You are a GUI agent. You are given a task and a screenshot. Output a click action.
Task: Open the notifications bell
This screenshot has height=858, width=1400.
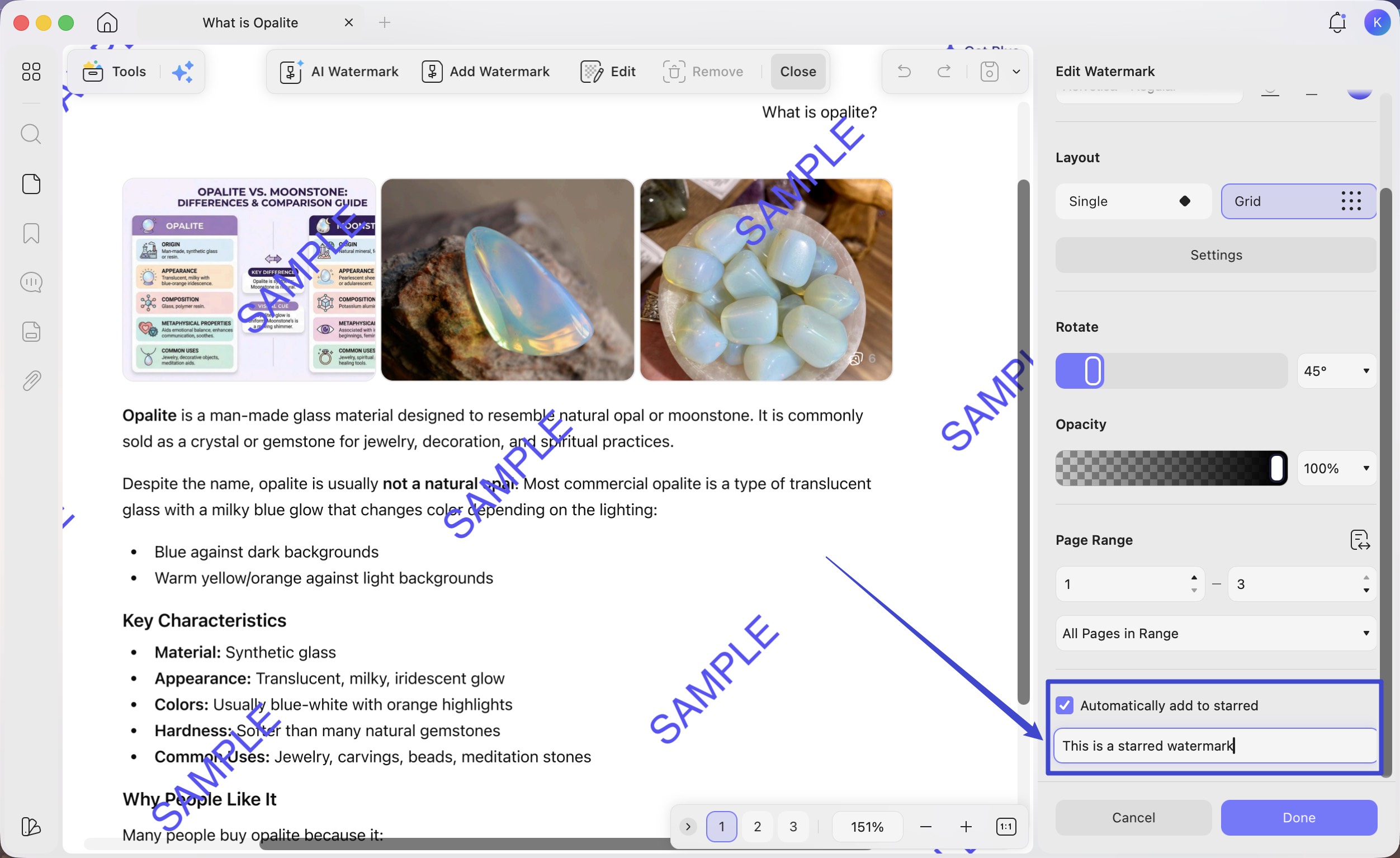[1337, 23]
